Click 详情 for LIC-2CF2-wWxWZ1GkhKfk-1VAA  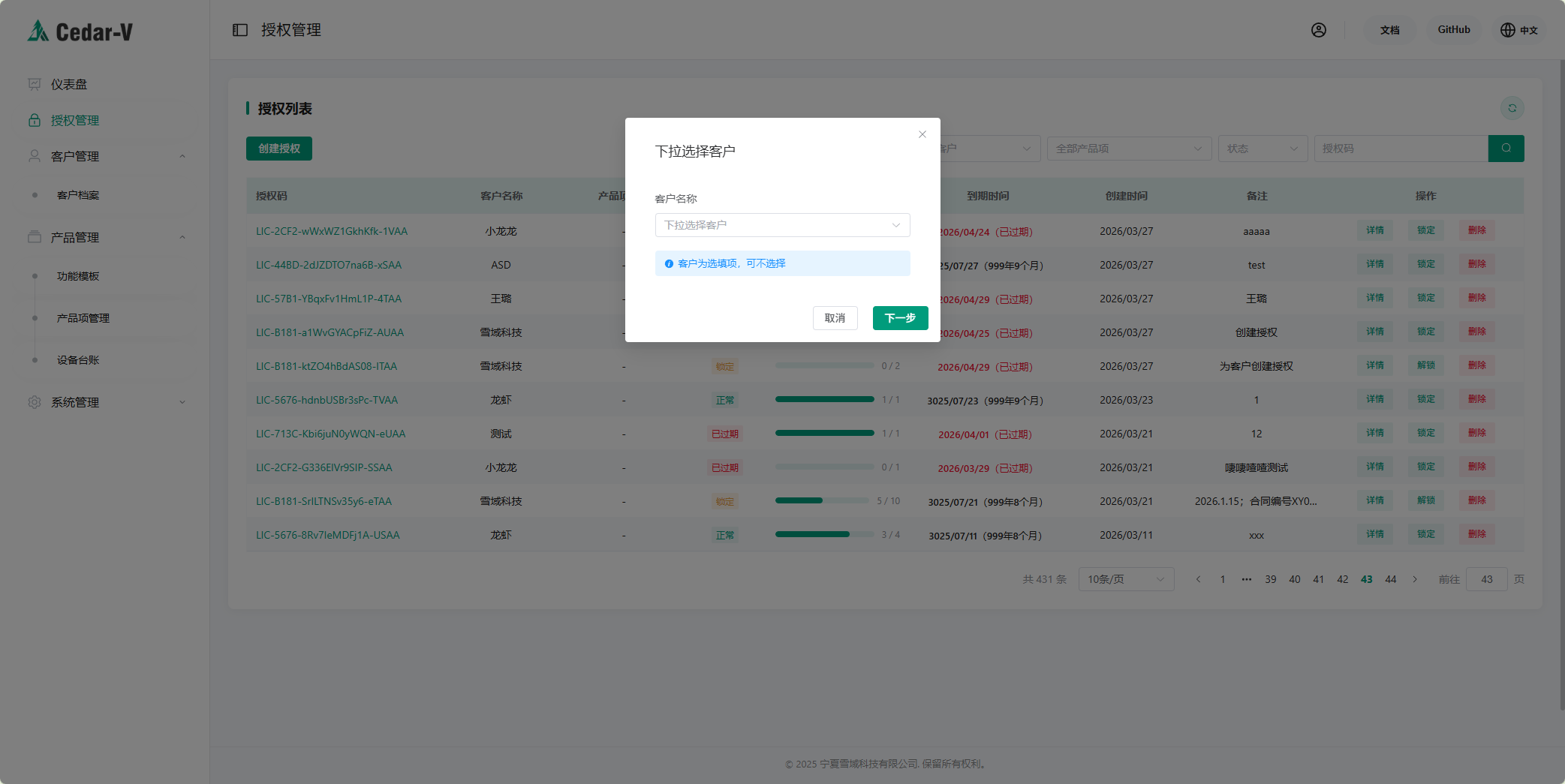pos(1375,230)
